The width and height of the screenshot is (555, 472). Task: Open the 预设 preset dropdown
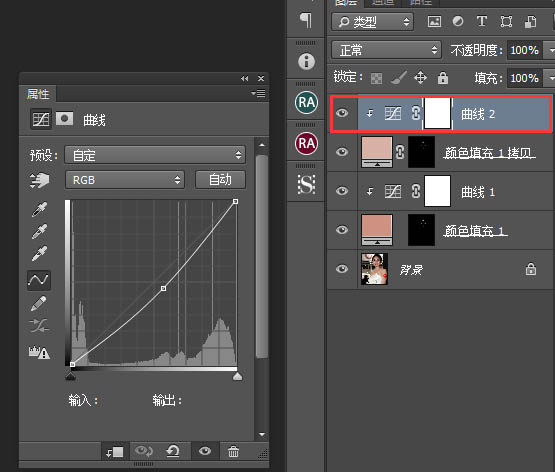pos(155,155)
